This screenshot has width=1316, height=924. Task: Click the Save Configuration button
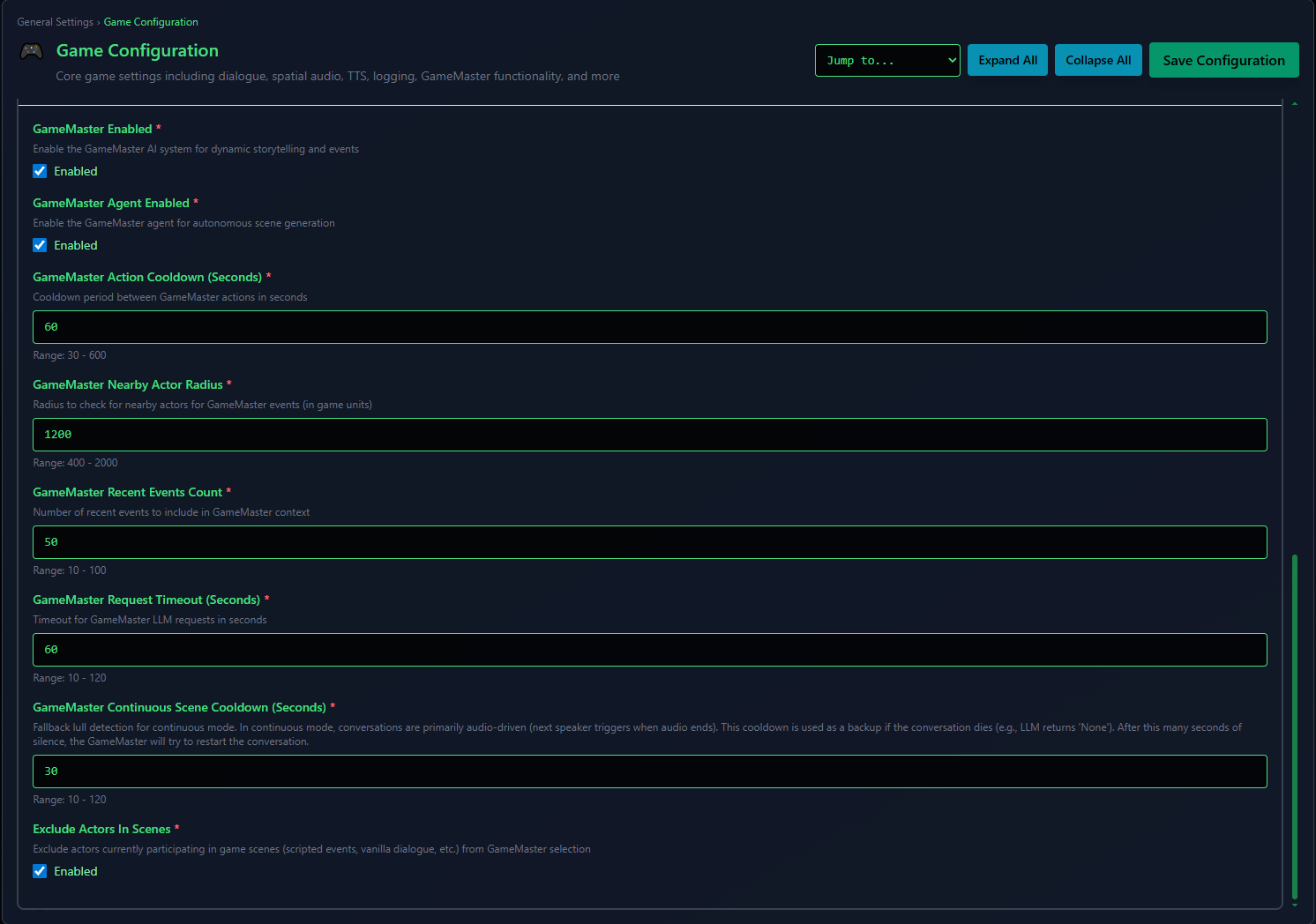(x=1223, y=61)
